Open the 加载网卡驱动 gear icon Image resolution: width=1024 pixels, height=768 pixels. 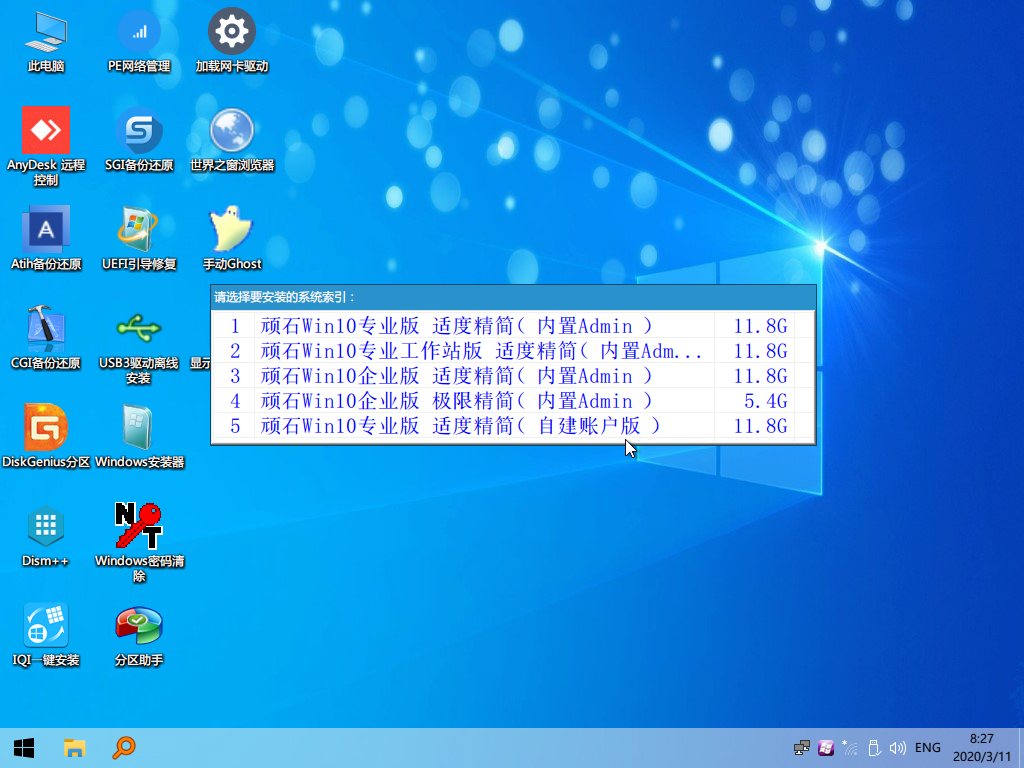point(232,33)
